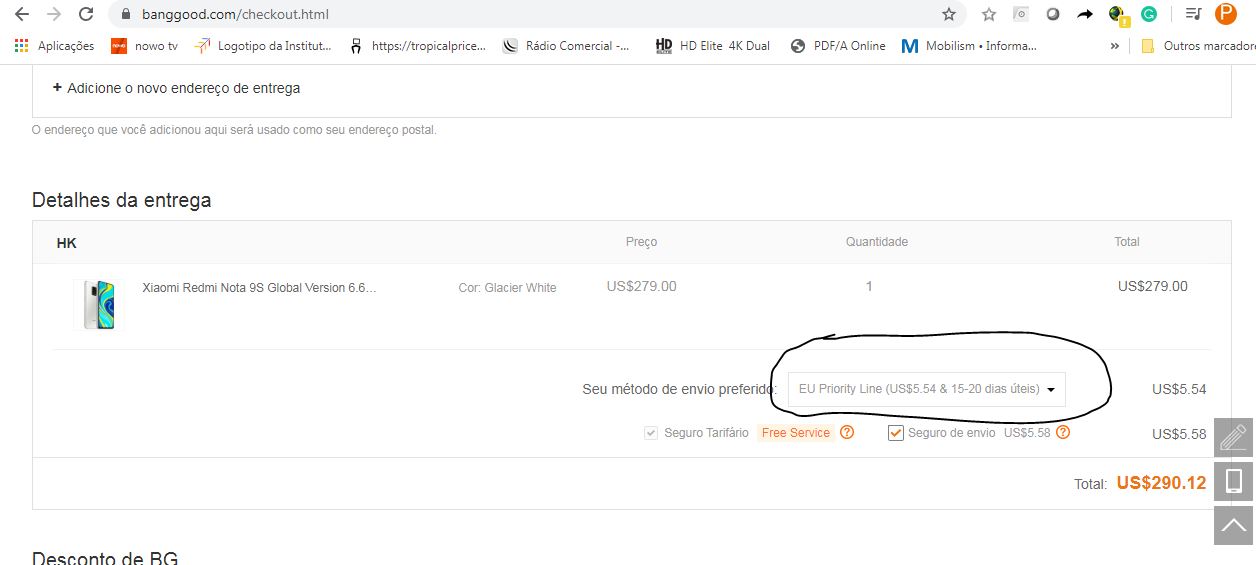This screenshot has width=1256, height=565.
Task: Click the HK warehouse label
Action: point(67,243)
